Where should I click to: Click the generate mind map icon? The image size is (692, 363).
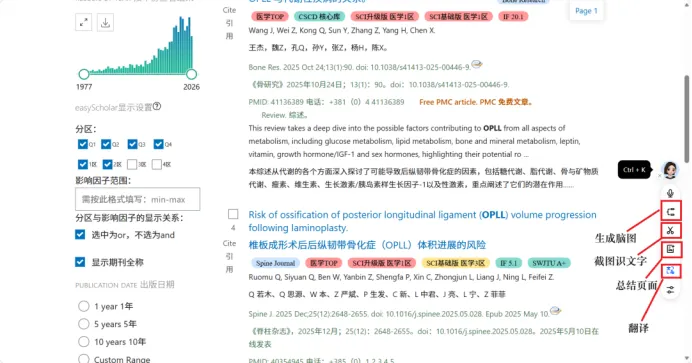coord(670,212)
